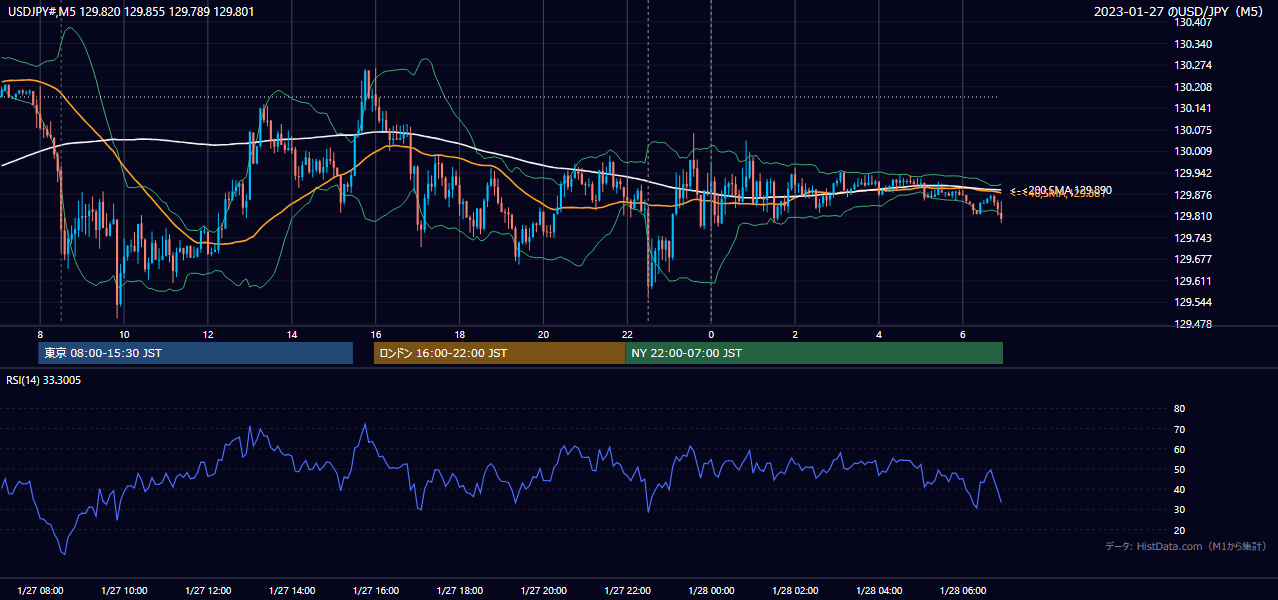This screenshot has width=1278, height=600.
Task: Click the 1/27 10:00 date label
Action: pos(124,590)
